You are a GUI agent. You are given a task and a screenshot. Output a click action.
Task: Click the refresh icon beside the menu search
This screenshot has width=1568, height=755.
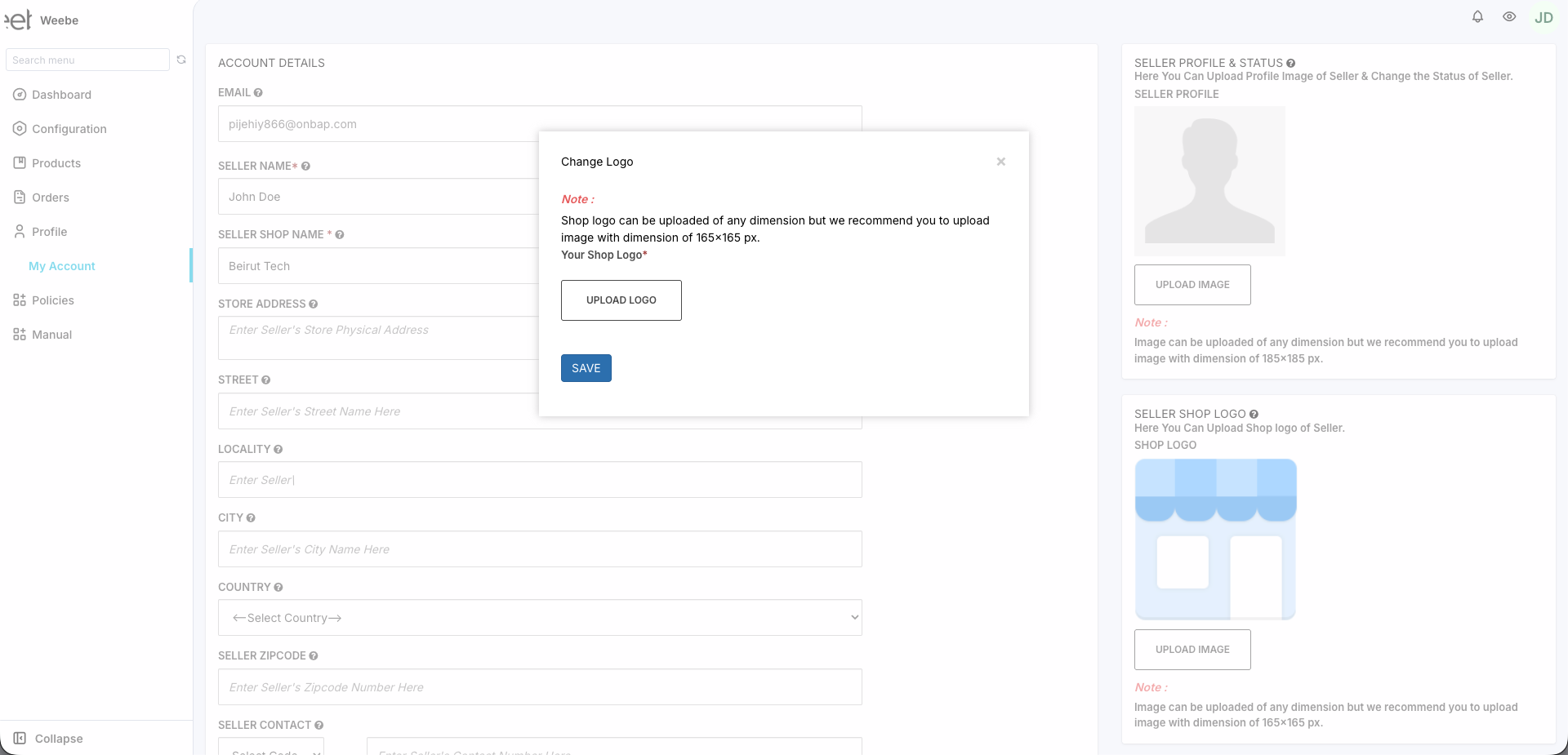pos(181,60)
